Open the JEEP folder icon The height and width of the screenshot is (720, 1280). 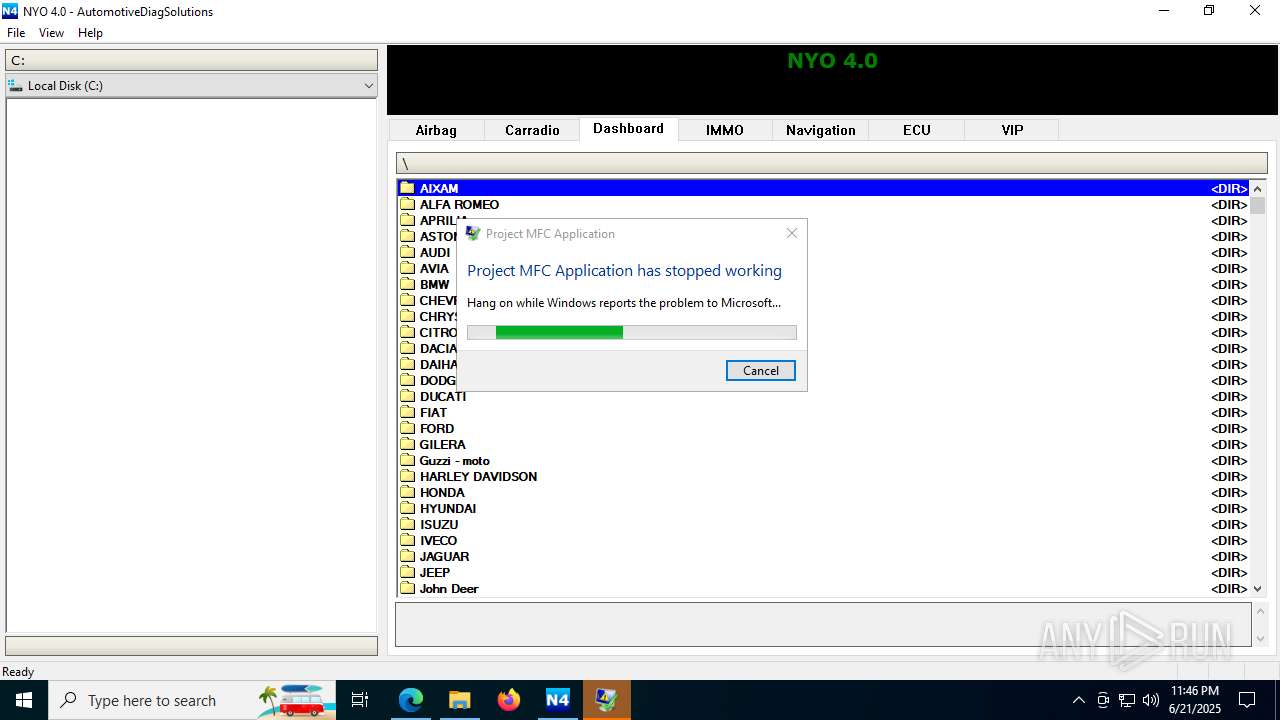coord(407,572)
